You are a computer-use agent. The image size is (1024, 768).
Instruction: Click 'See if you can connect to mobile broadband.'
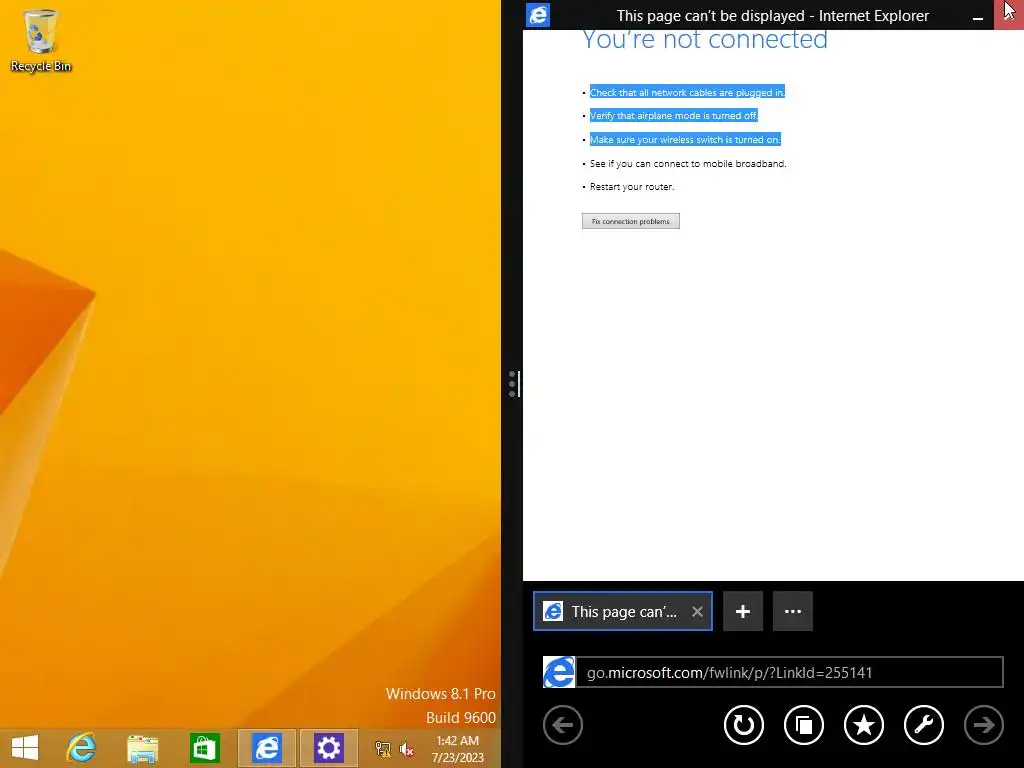click(x=688, y=163)
